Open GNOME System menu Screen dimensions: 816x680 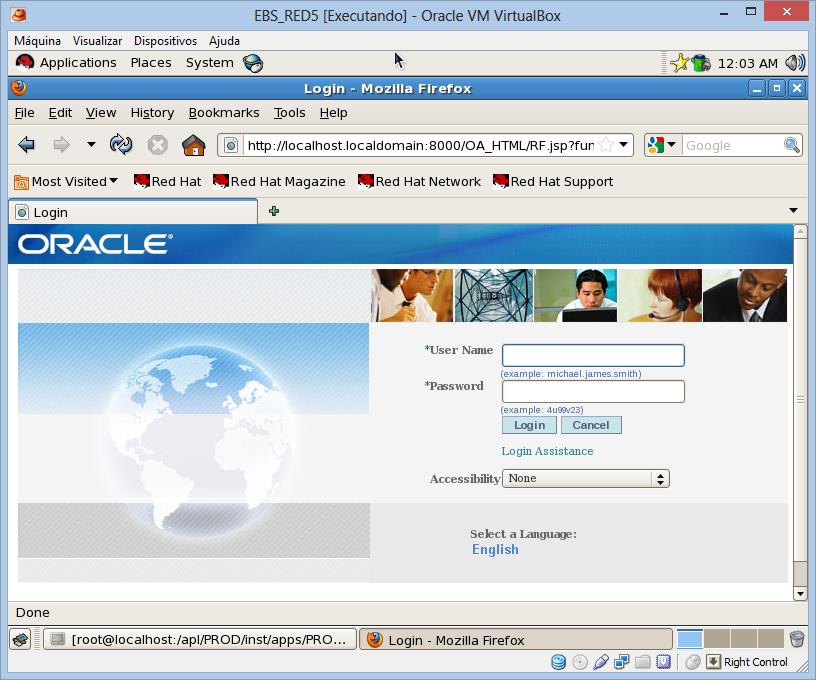coord(210,63)
